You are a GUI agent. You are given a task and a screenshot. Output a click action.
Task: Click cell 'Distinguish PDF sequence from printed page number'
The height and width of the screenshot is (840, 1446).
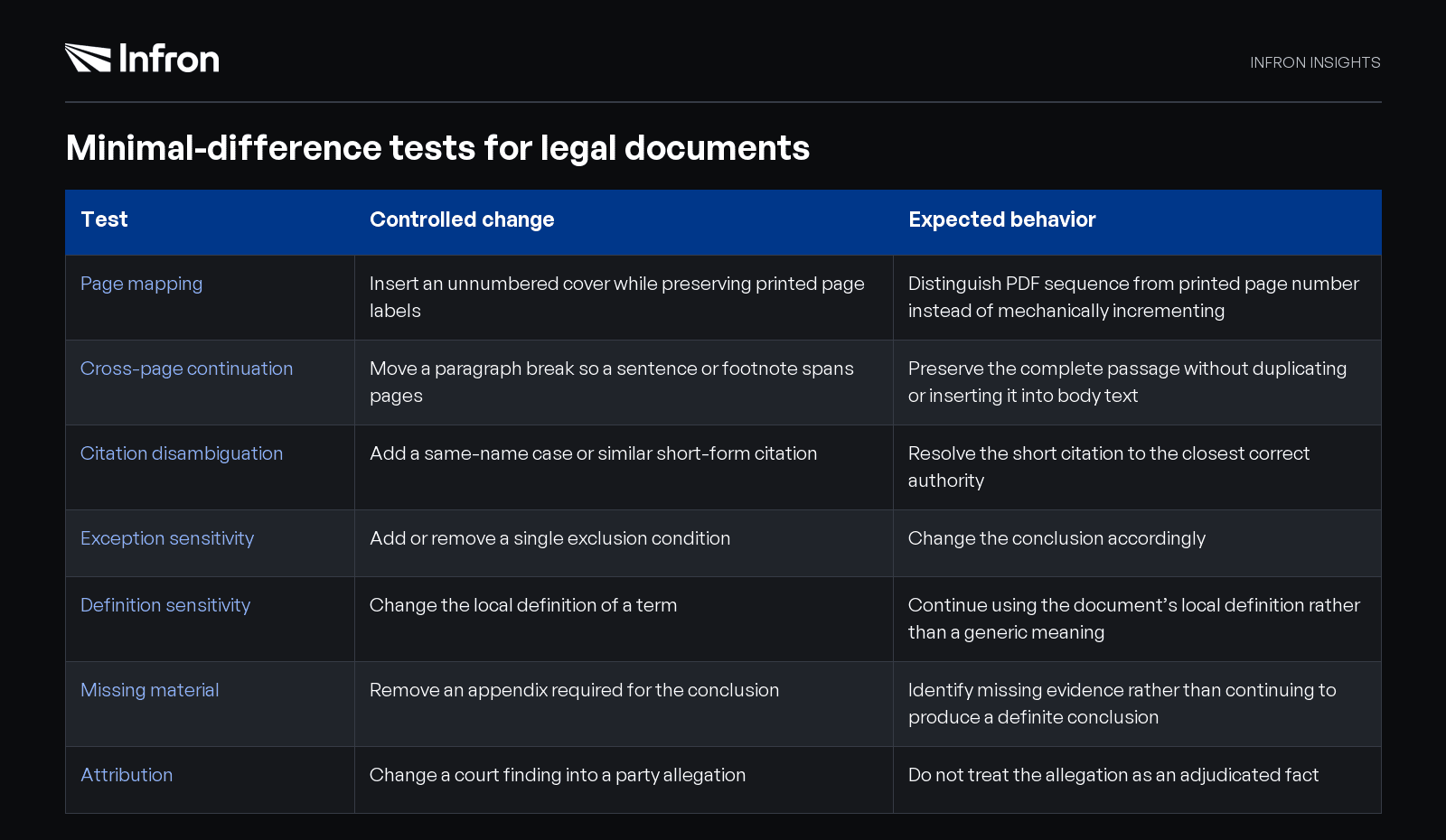[x=1137, y=297]
